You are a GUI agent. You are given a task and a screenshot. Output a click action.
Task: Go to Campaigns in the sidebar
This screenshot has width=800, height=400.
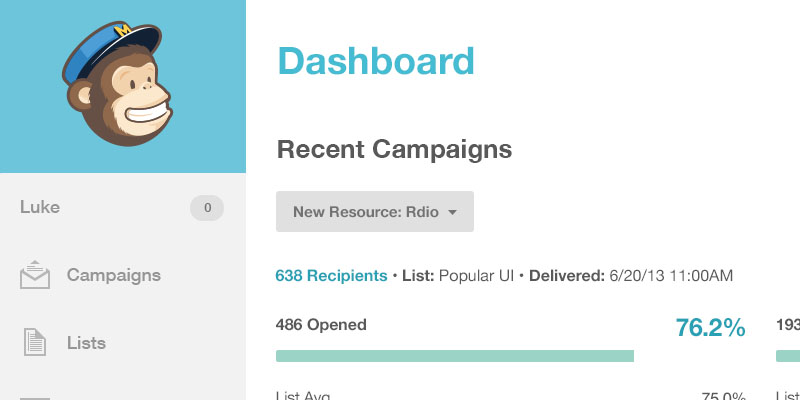coord(113,275)
